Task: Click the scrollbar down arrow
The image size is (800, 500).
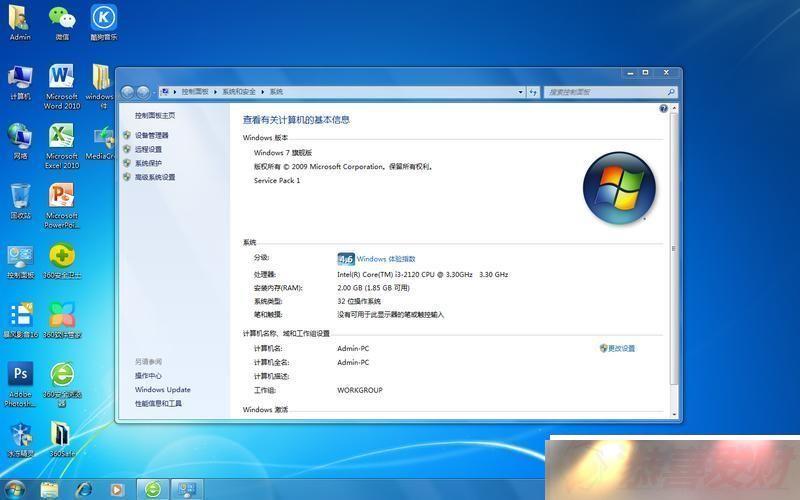Action: point(674,414)
